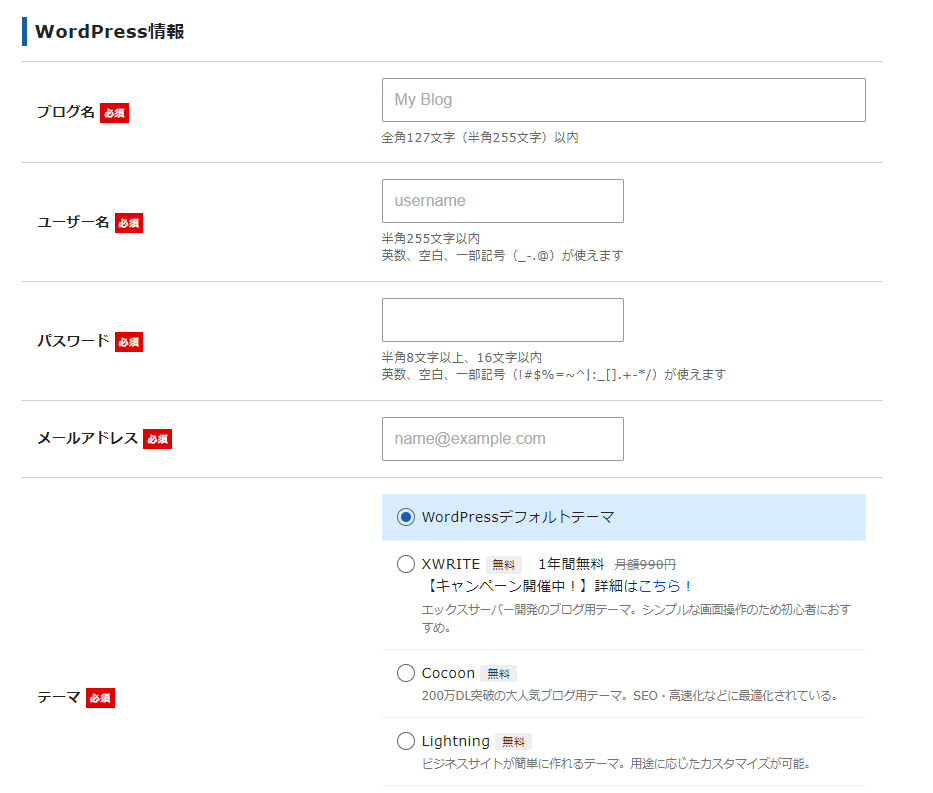Click the 半角8文字以上、16文字以内 hint
The width and height of the screenshot is (933, 793).
[x=461, y=358]
